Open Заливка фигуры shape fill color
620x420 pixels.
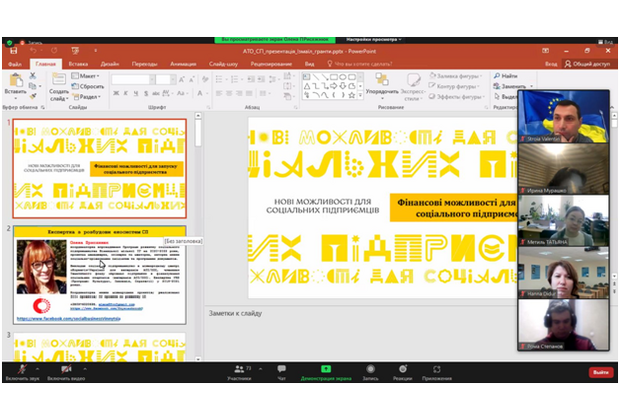pyautogui.click(x=462, y=75)
